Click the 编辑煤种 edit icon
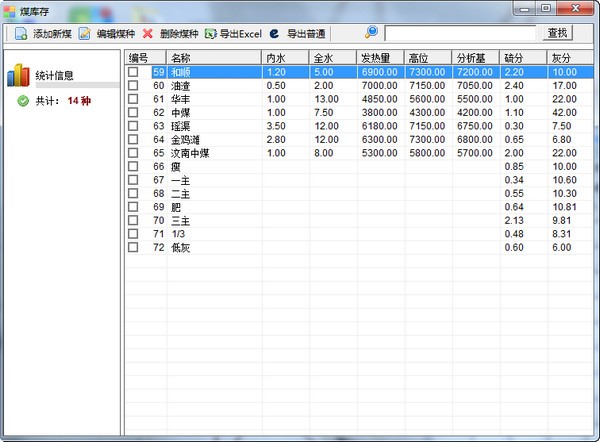600x442 pixels. [x=86, y=33]
